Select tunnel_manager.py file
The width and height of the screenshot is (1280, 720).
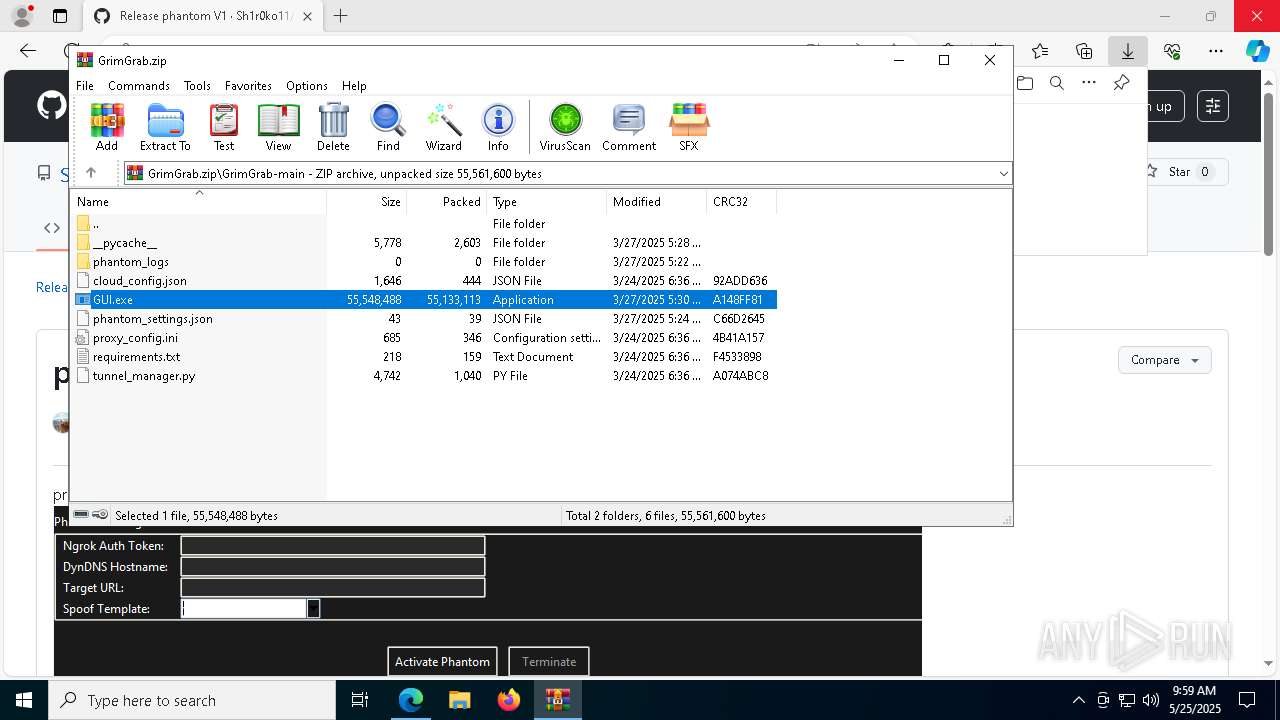pyautogui.click(x=425, y=376)
